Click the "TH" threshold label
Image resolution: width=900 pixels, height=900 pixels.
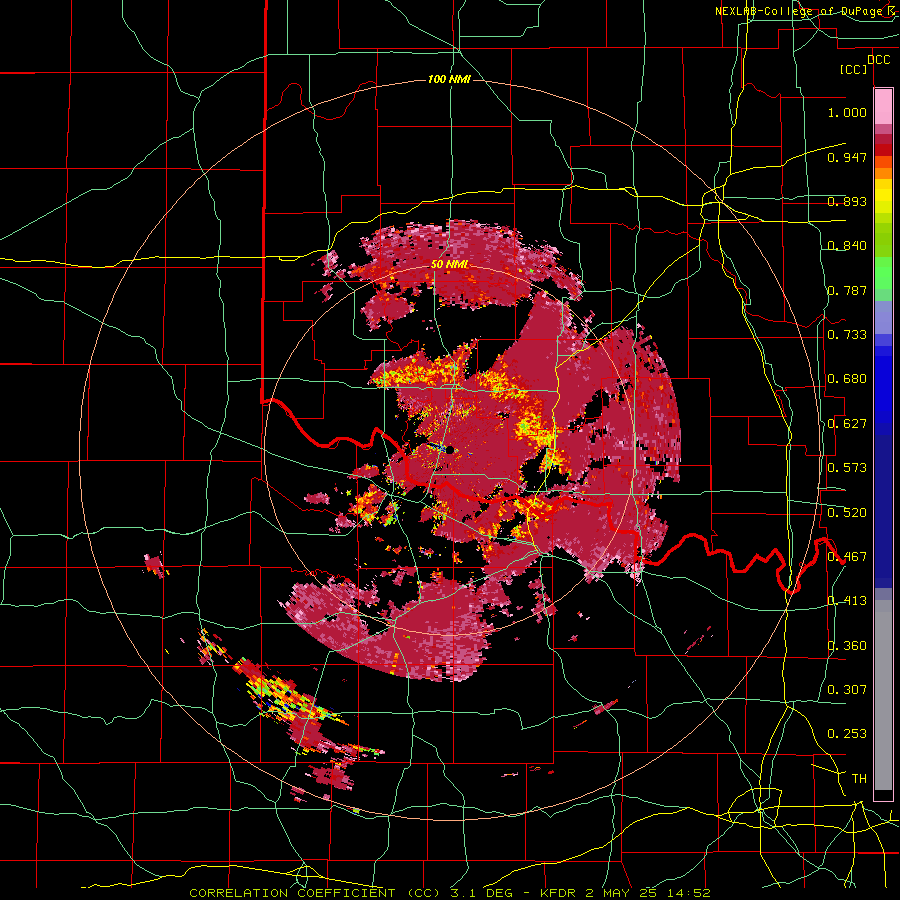coord(859,779)
